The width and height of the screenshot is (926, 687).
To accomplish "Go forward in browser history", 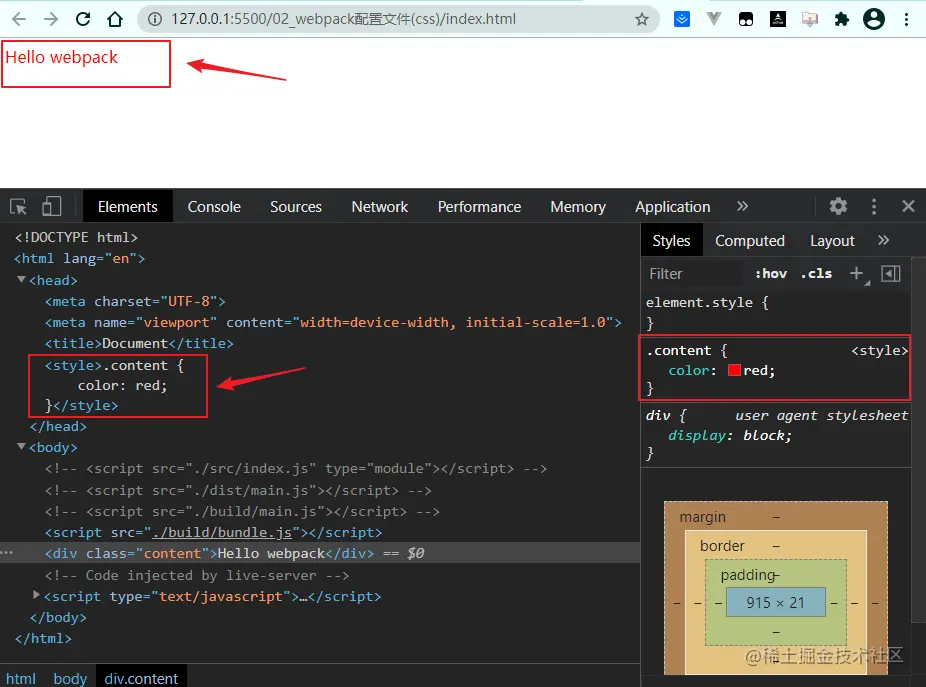I will coord(51,19).
